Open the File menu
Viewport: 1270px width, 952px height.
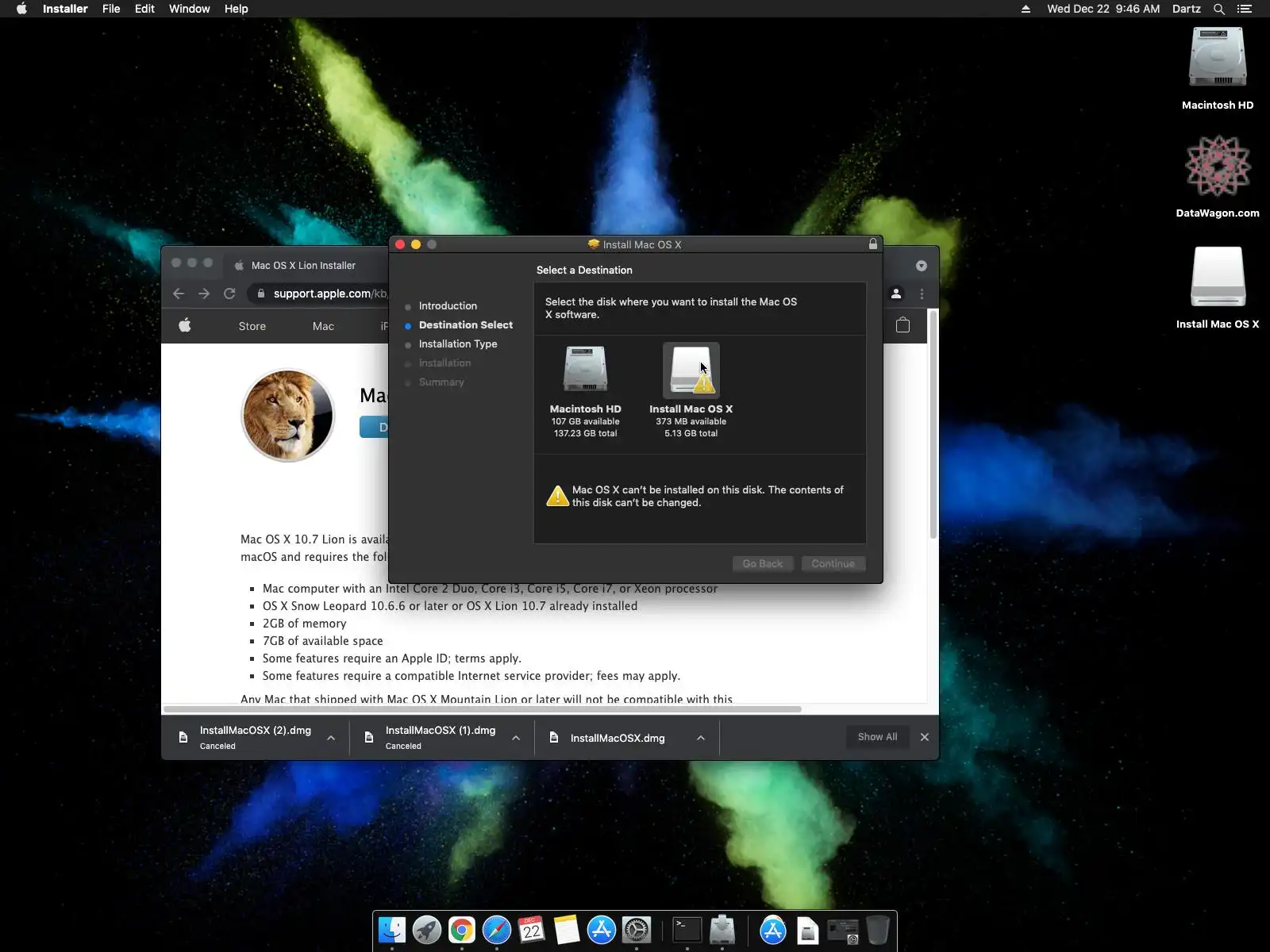click(111, 9)
